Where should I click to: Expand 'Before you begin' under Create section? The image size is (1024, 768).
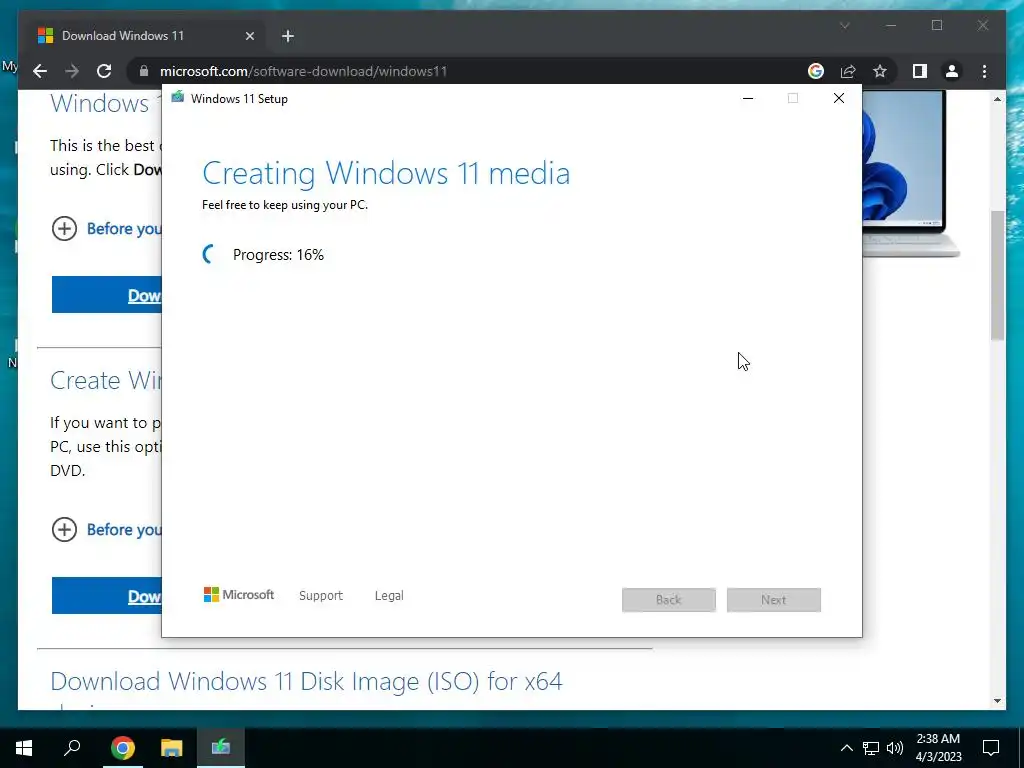click(x=64, y=530)
